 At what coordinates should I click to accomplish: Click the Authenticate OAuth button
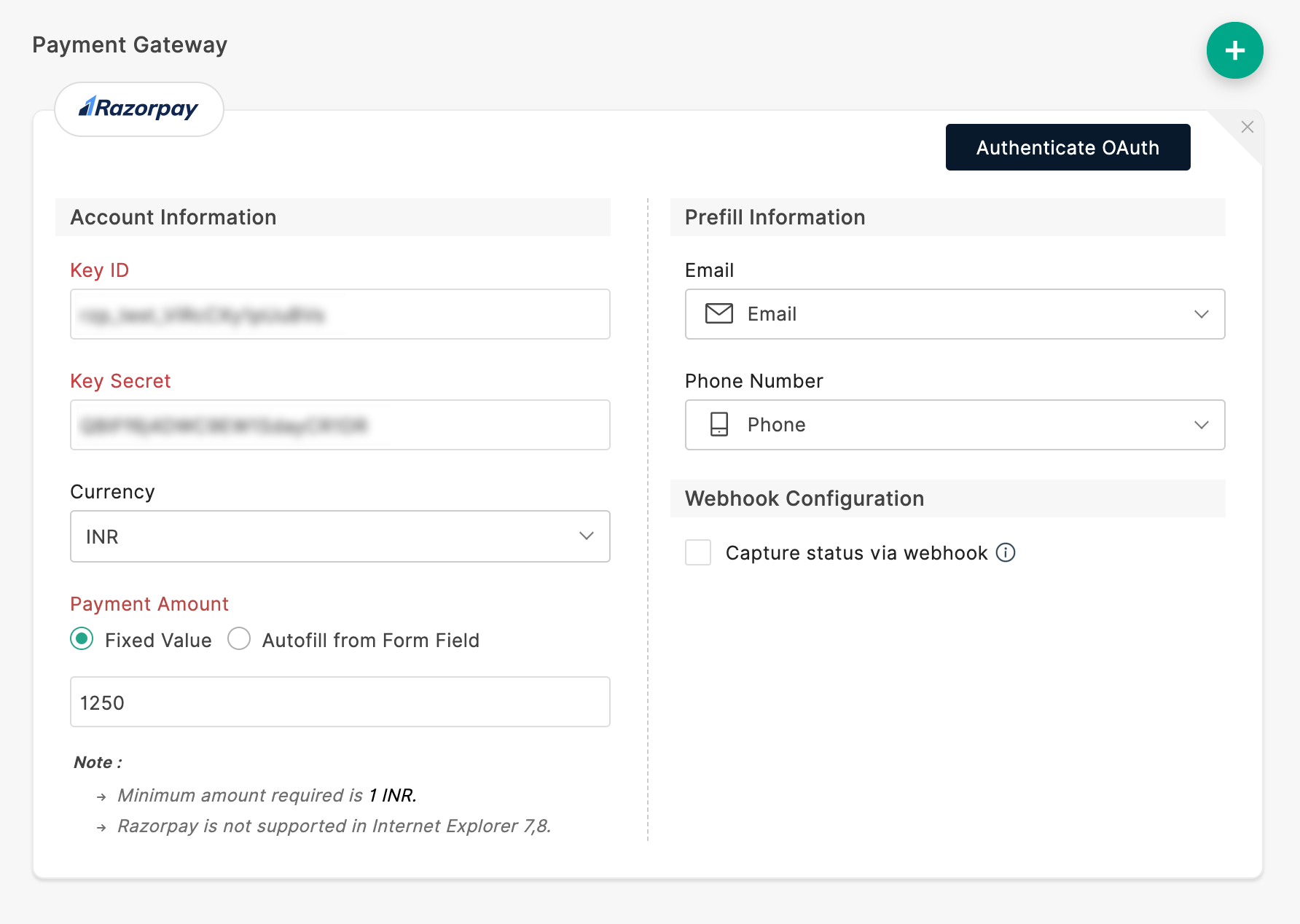pyautogui.click(x=1068, y=147)
